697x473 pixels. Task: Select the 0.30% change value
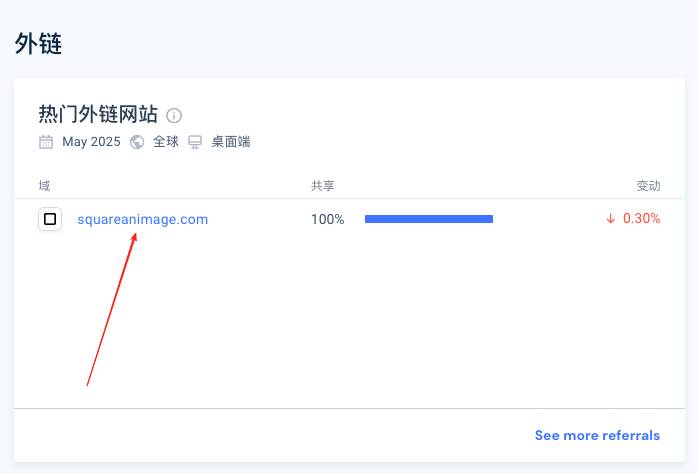[641, 218]
